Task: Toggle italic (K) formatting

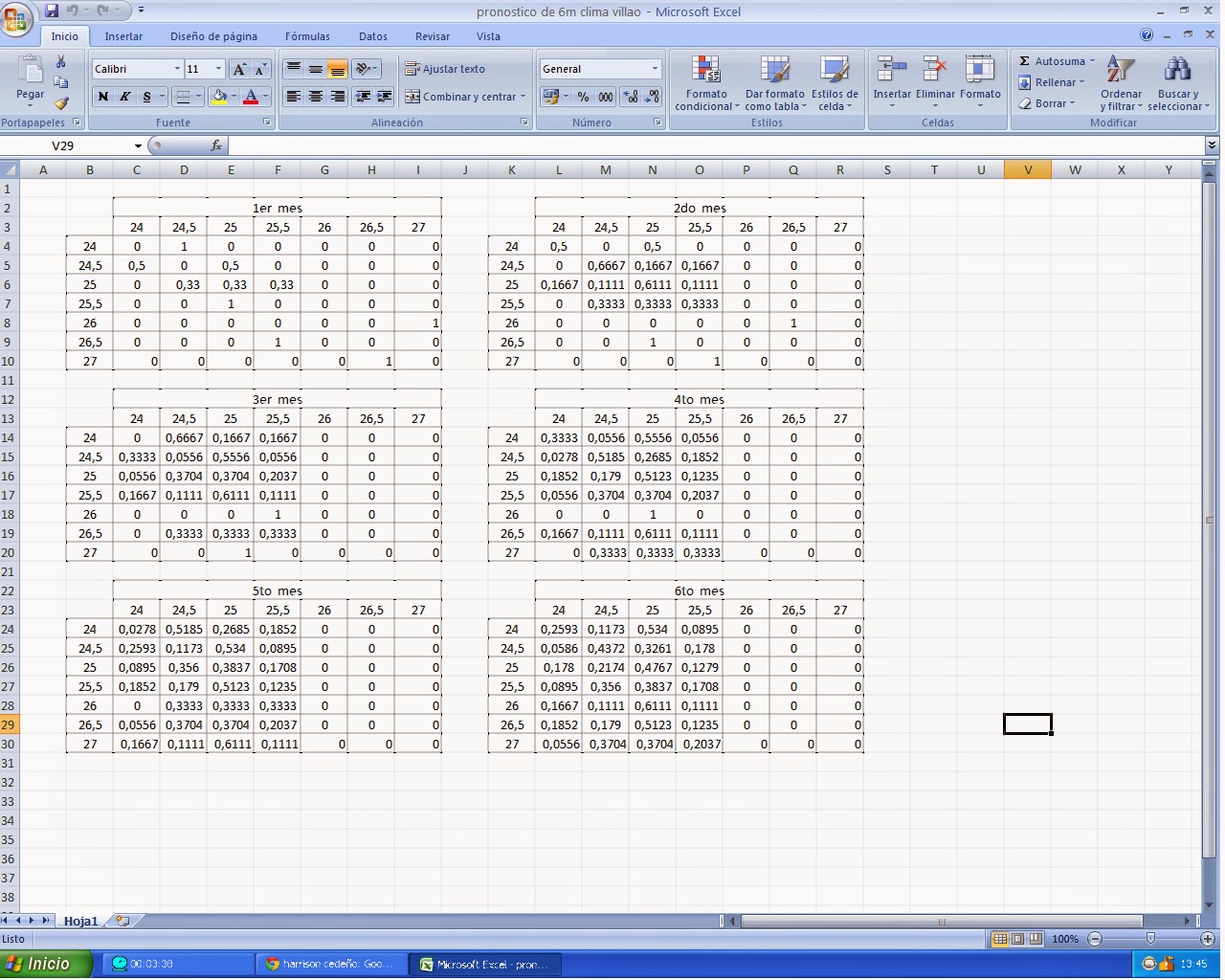Action: [124, 97]
